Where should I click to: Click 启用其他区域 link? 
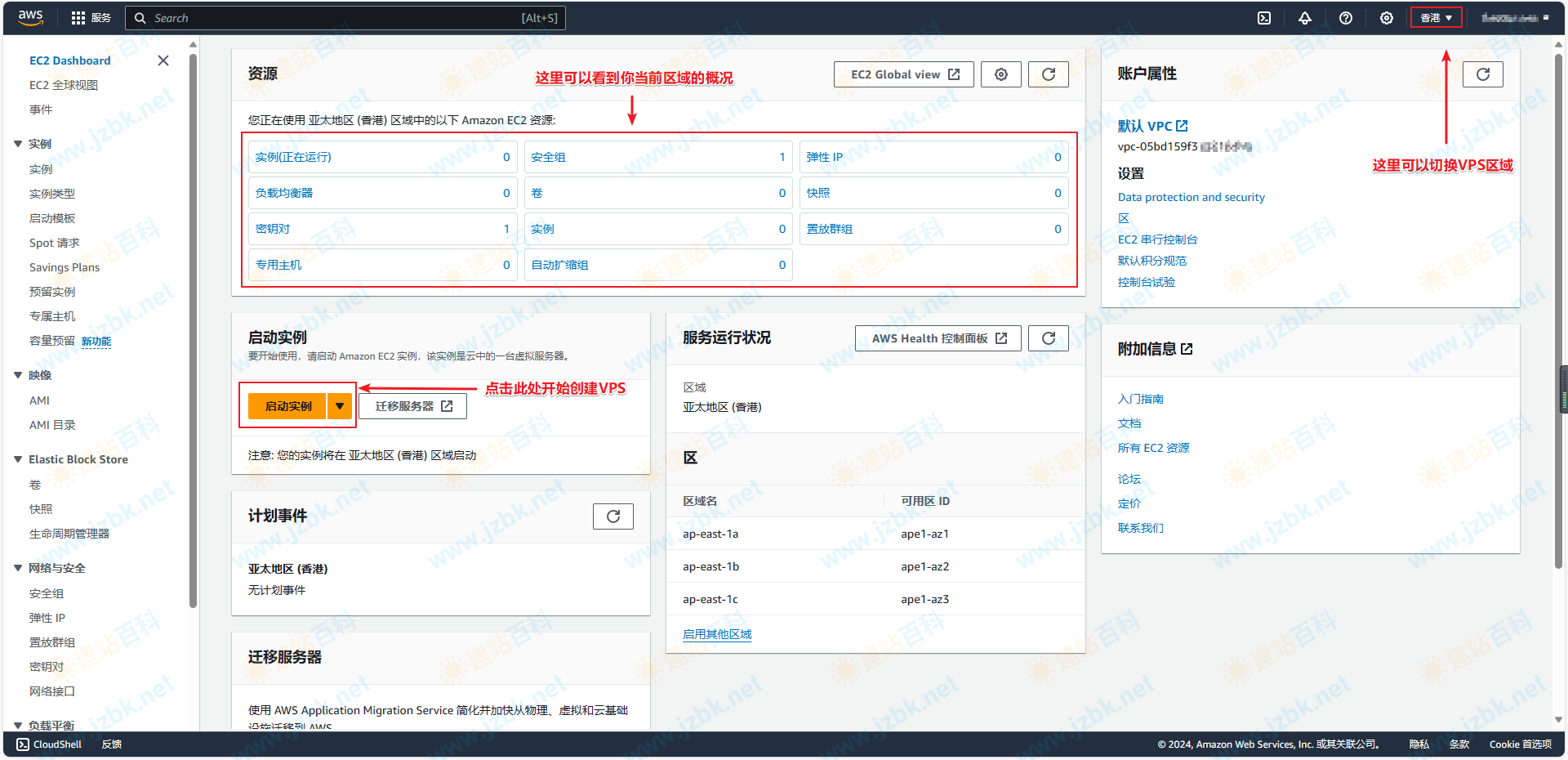(x=717, y=634)
